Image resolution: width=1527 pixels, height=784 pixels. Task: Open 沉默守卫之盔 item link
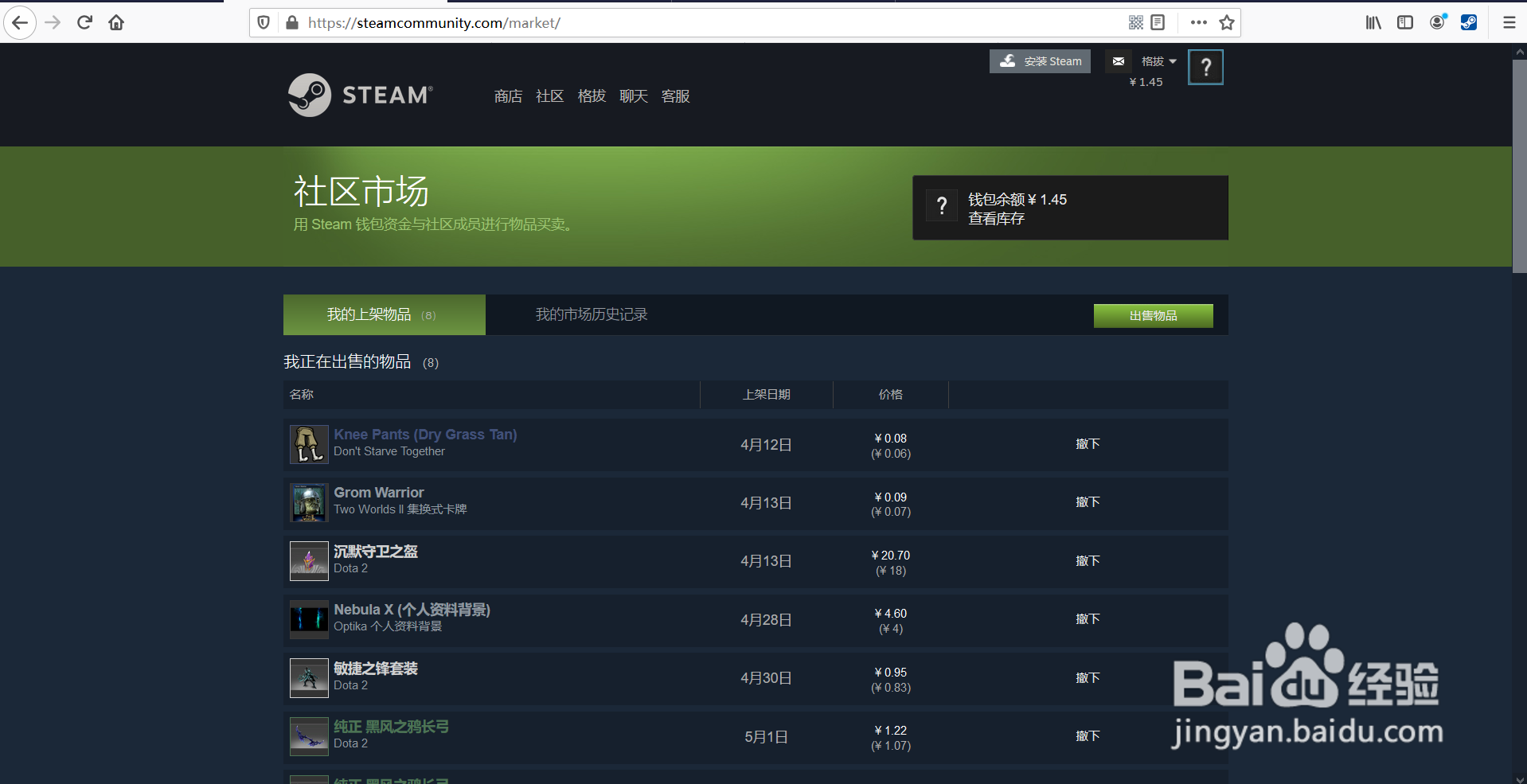coord(376,552)
